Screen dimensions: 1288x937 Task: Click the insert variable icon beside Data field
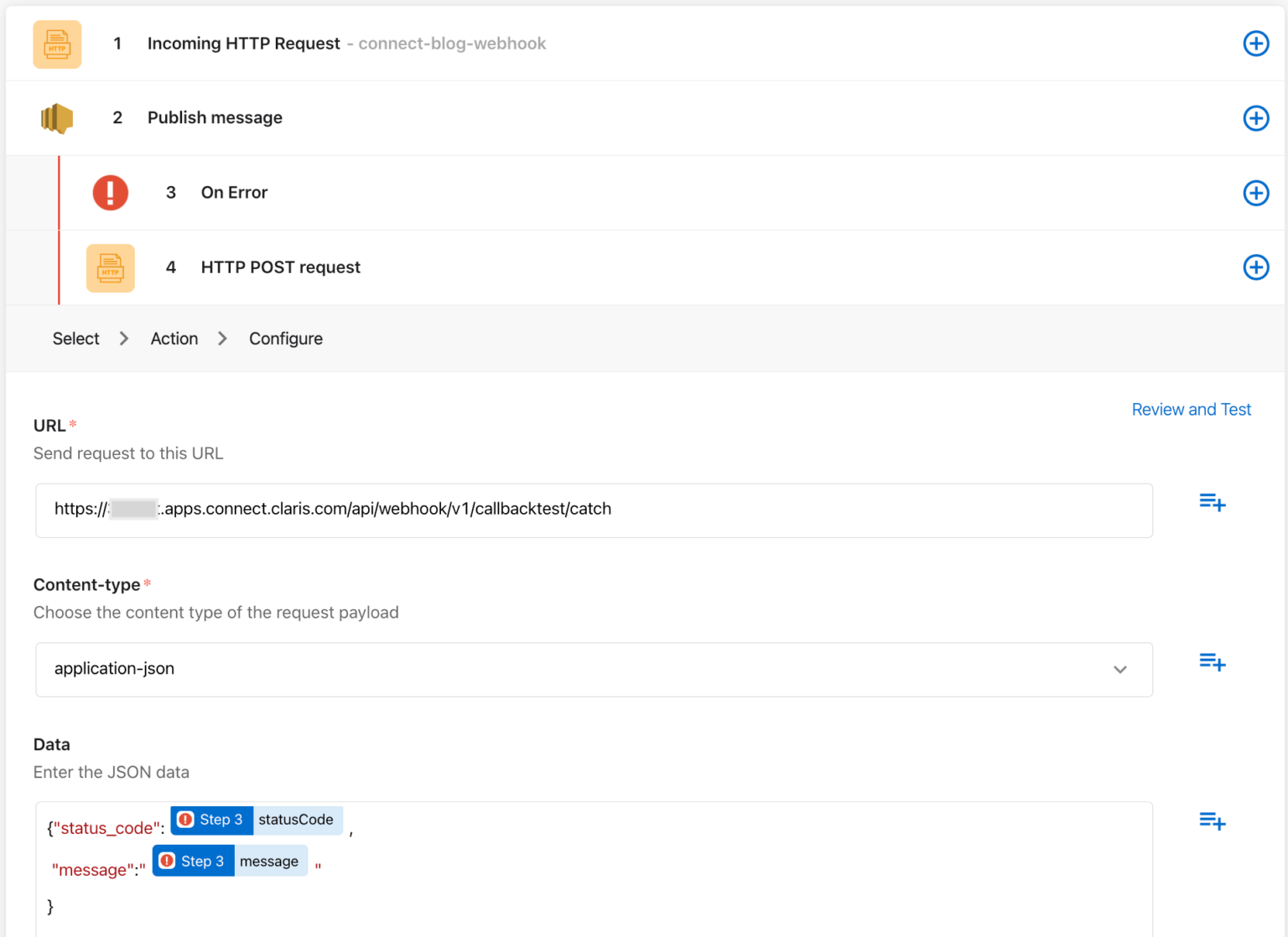click(x=1212, y=821)
